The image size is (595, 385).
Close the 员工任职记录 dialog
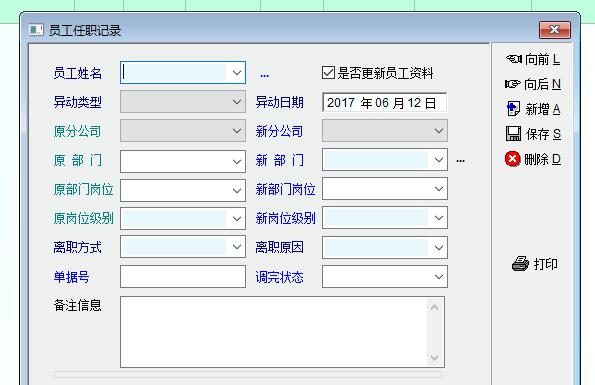pos(555,30)
